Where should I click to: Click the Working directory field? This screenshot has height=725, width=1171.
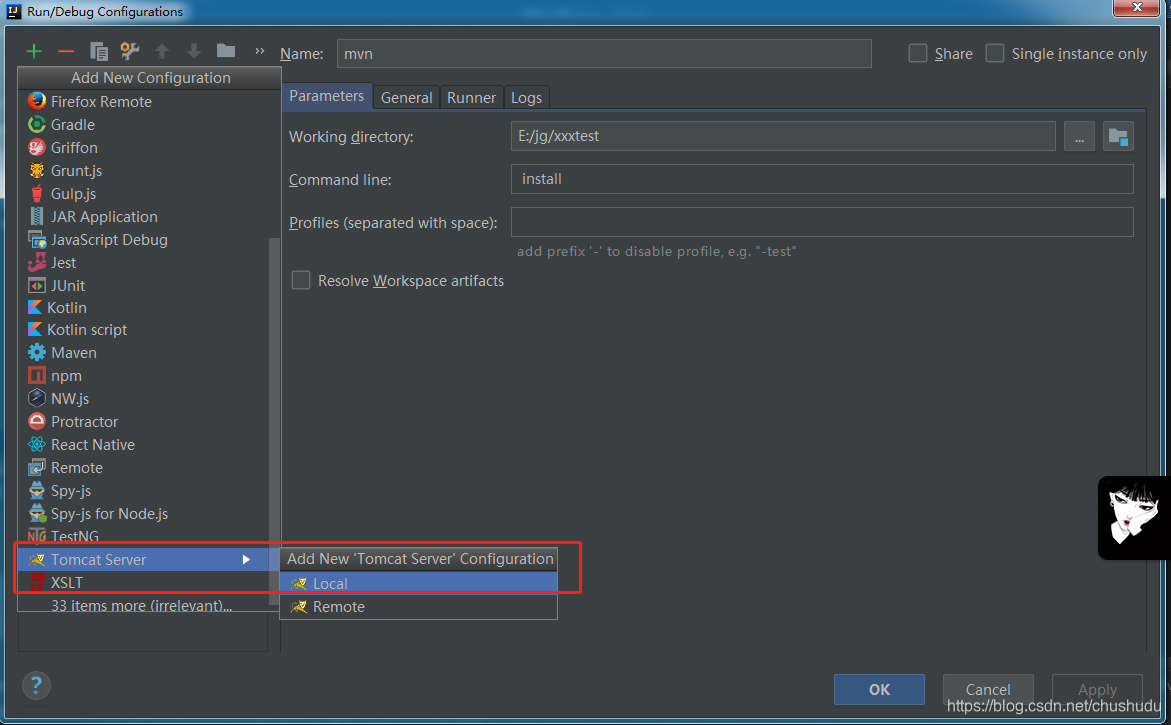pyautogui.click(x=783, y=136)
